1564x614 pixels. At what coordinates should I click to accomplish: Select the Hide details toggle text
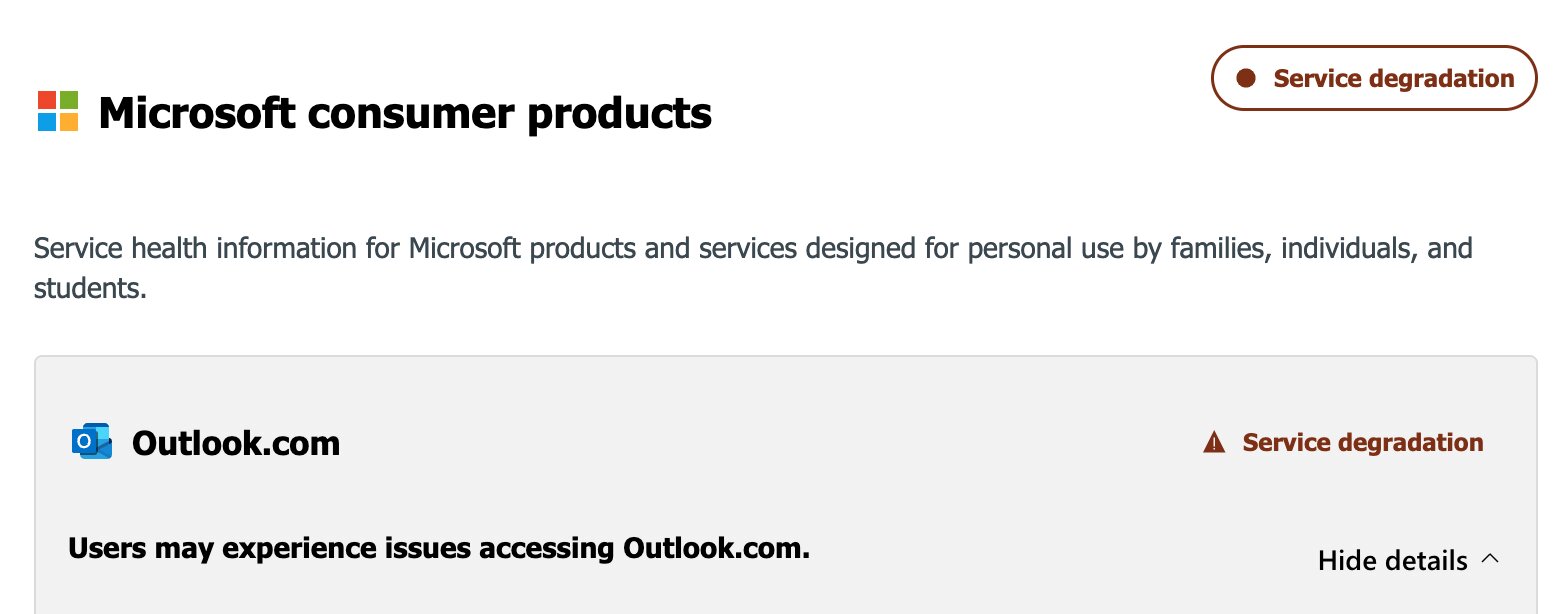(1392, 561)
